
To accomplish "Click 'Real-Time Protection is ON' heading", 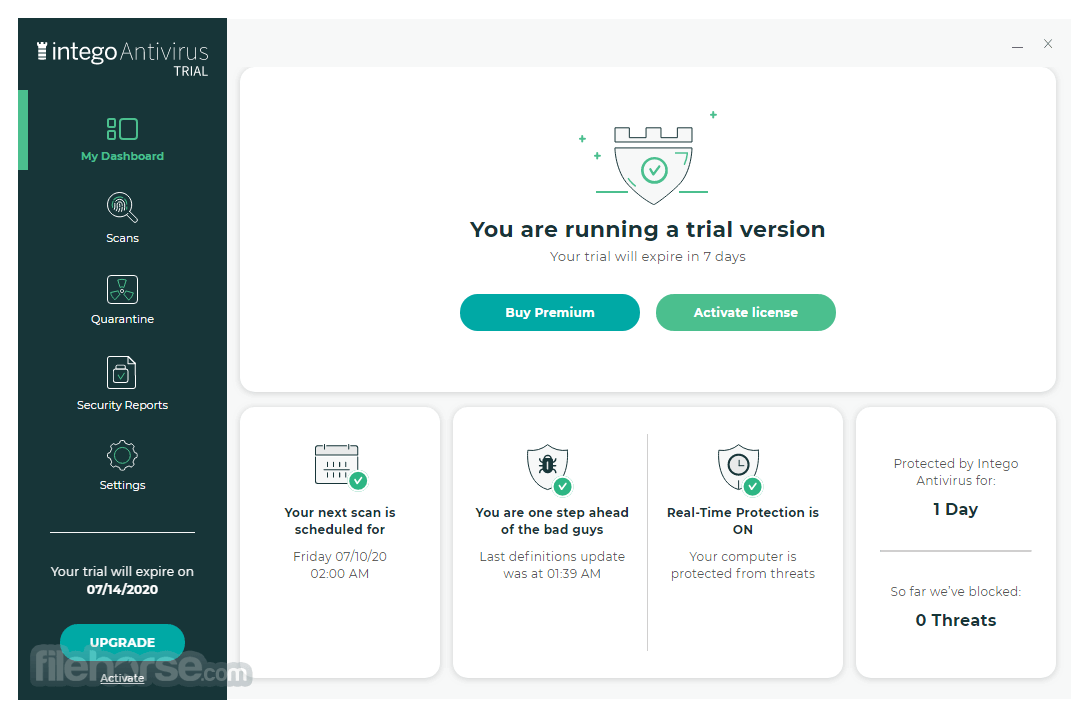I will (x=742, y=521).
